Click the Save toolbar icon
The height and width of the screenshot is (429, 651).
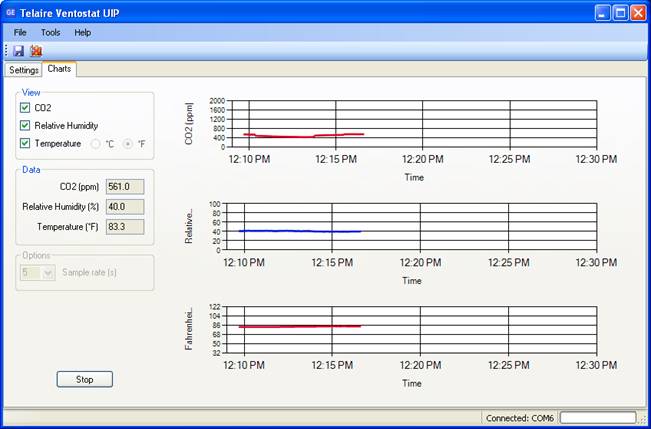(19, 51)
